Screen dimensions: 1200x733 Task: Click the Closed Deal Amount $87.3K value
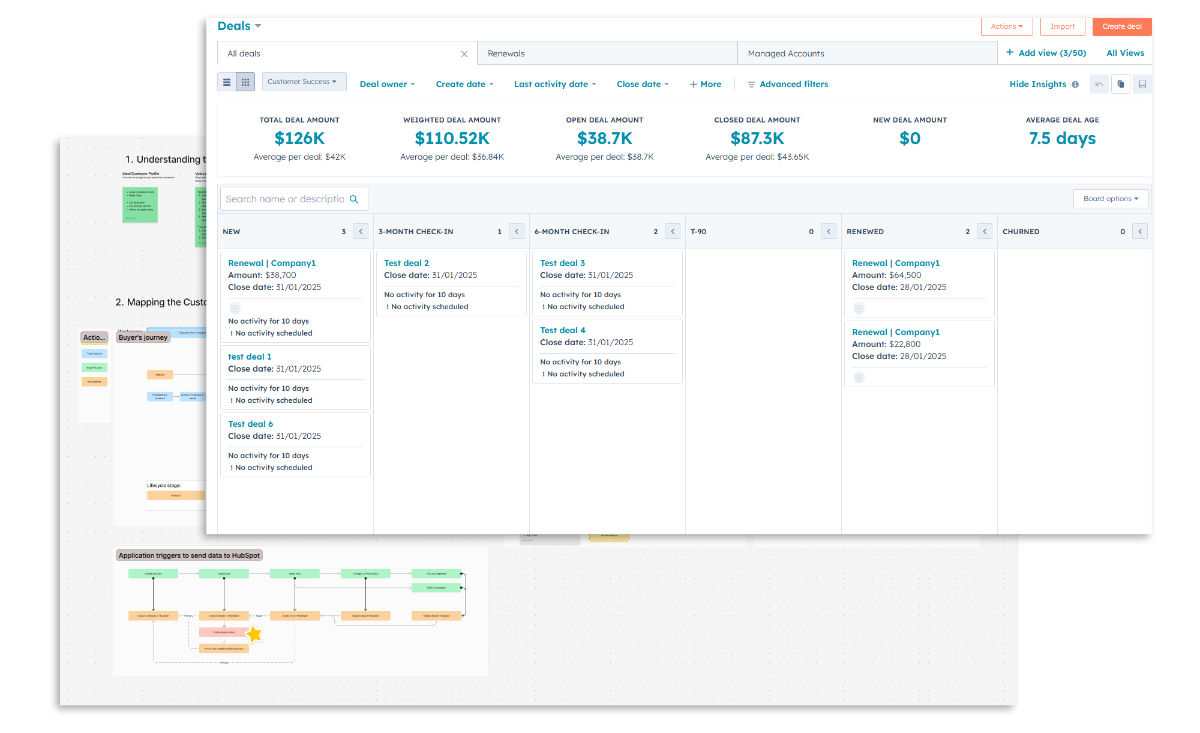point(757,138)
